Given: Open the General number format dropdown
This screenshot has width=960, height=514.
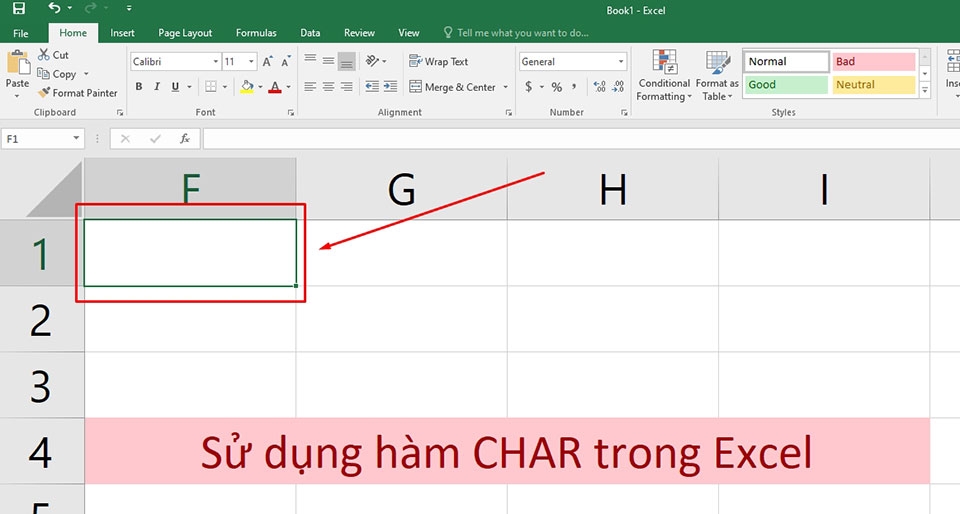Looking at the screenshot, I should tap(621, 62).
